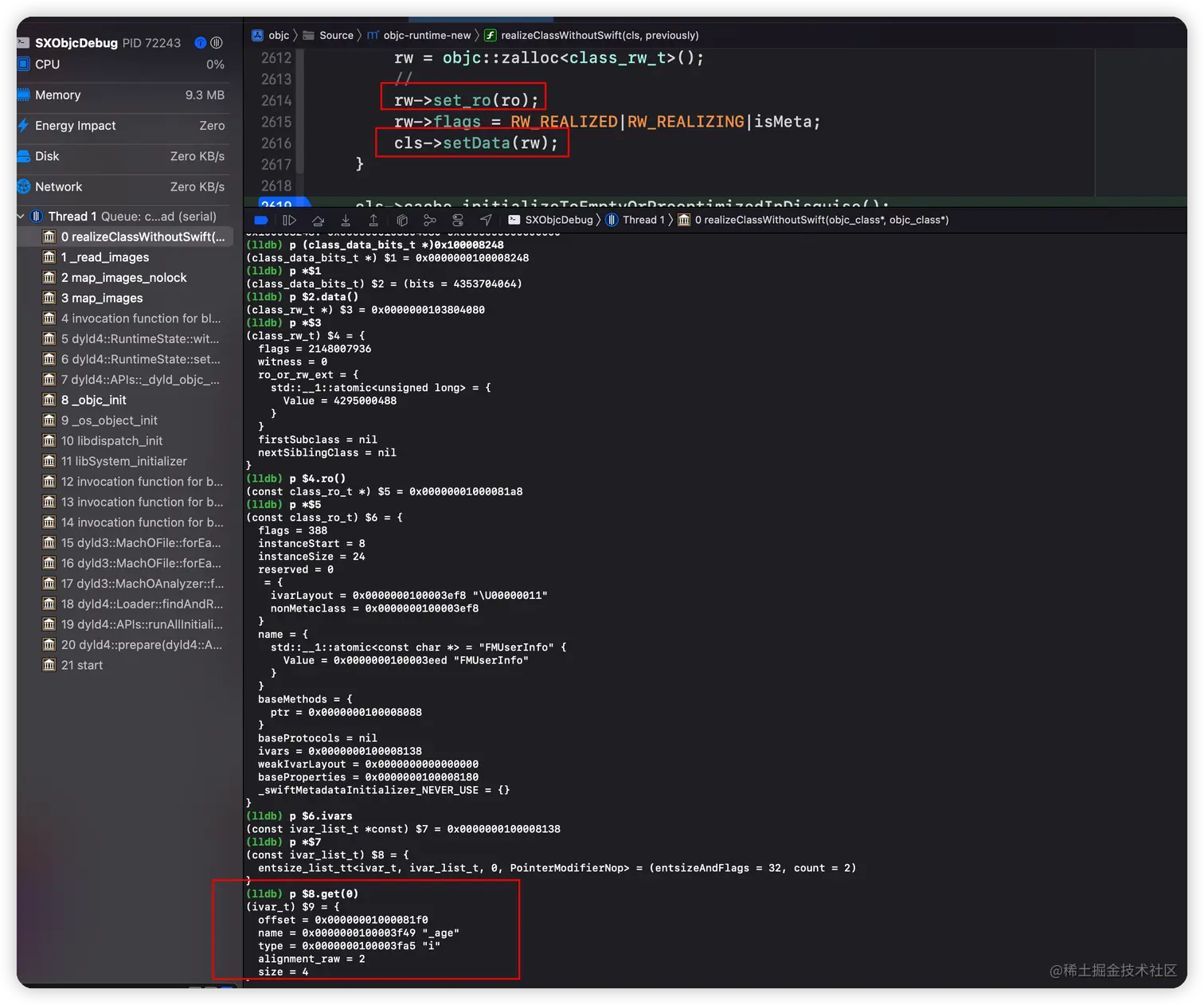
Task: Open the realizeClassWithoutSwift(cls, previously) function breadcrumb
Action: coord(592,36)
